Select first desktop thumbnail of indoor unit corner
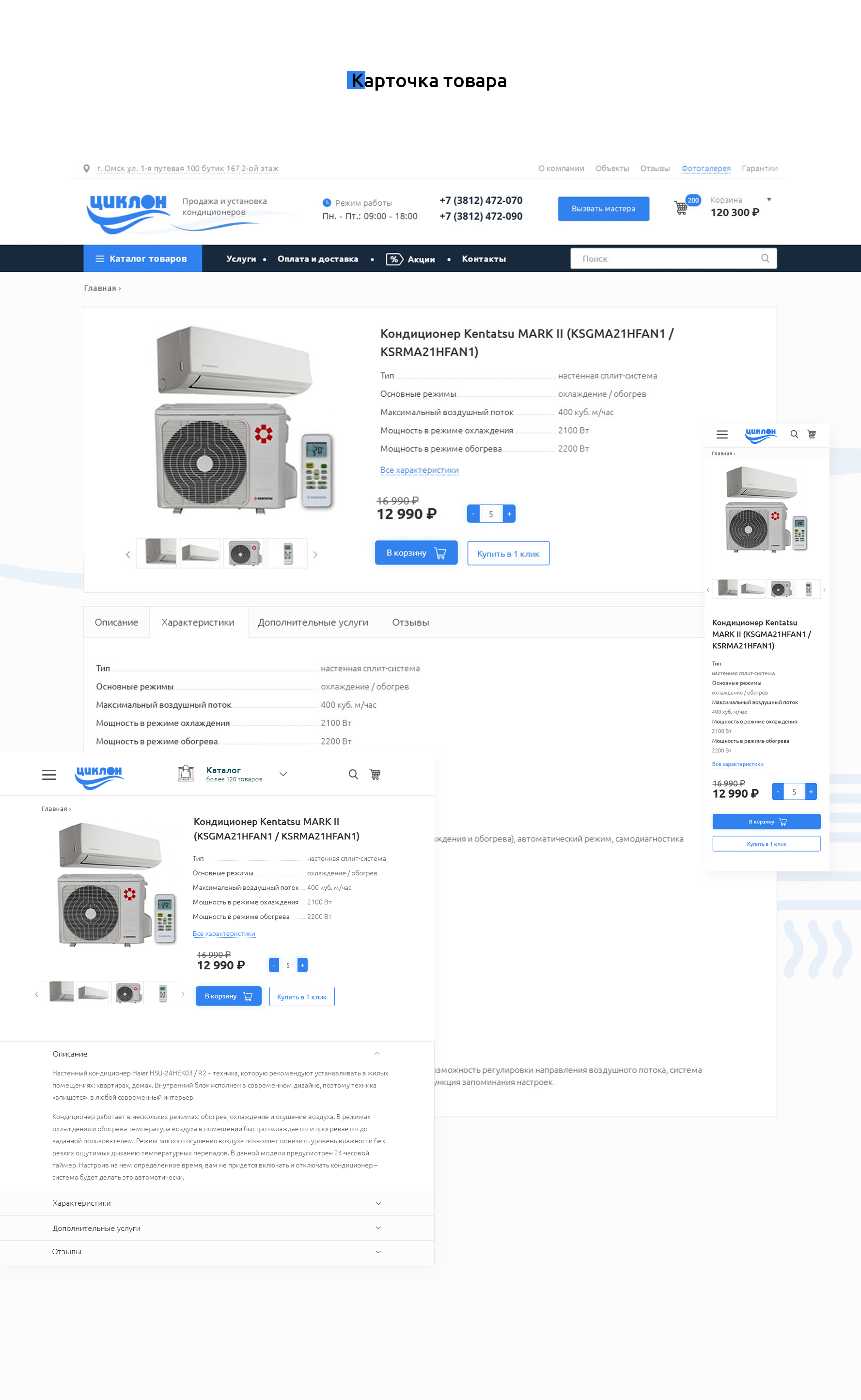This screenshot has width=861, height=1400. [156, 553]
